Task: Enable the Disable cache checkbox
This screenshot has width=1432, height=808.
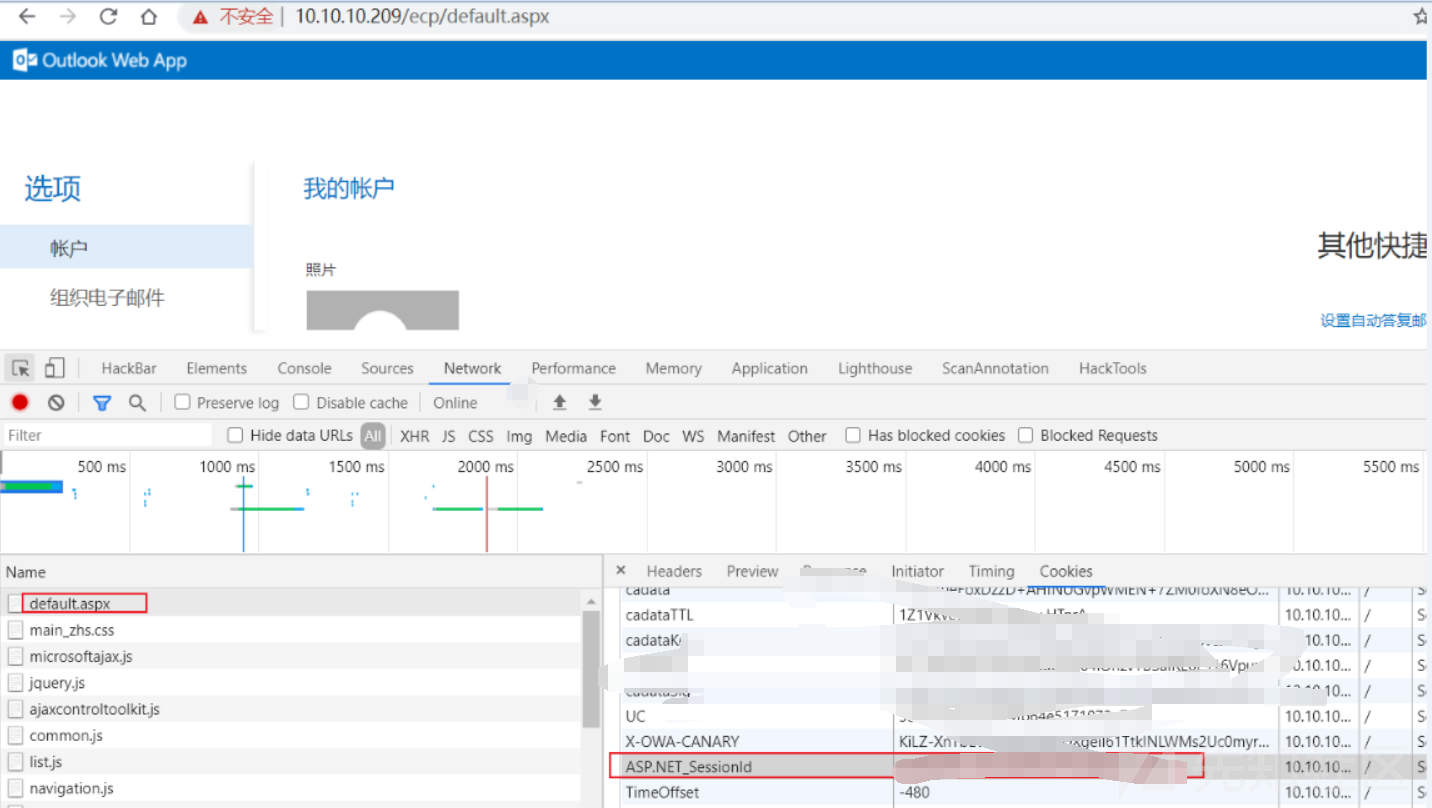Action: click(301, 402)
